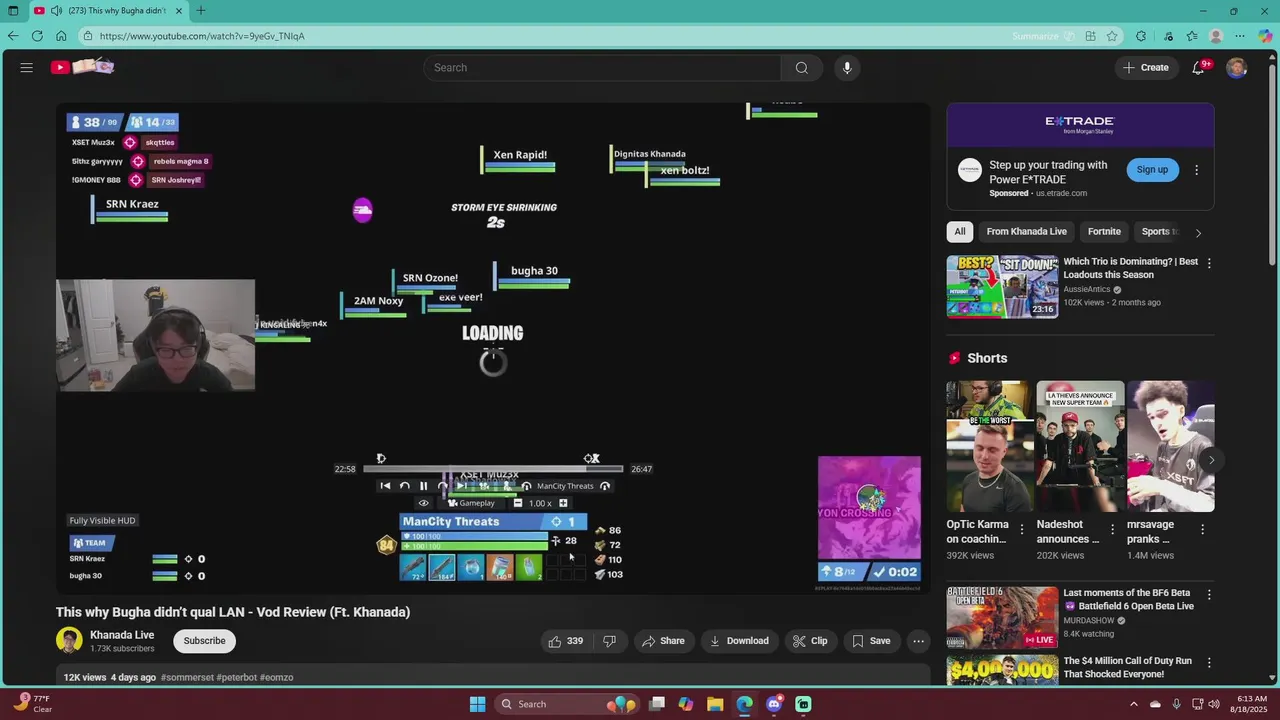Open options for mrsavage pranks short
The image size is (1280, 720).
pos(1202,529)
